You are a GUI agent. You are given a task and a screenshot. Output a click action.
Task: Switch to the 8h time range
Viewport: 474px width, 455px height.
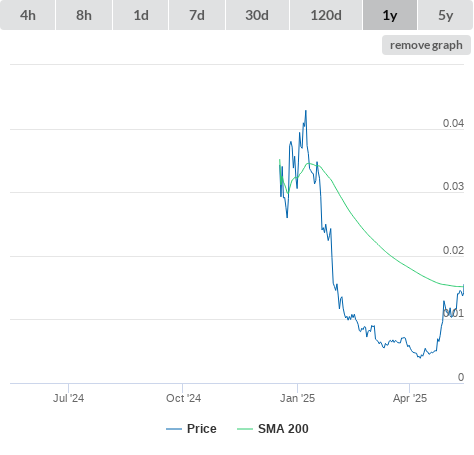(84, 15)
